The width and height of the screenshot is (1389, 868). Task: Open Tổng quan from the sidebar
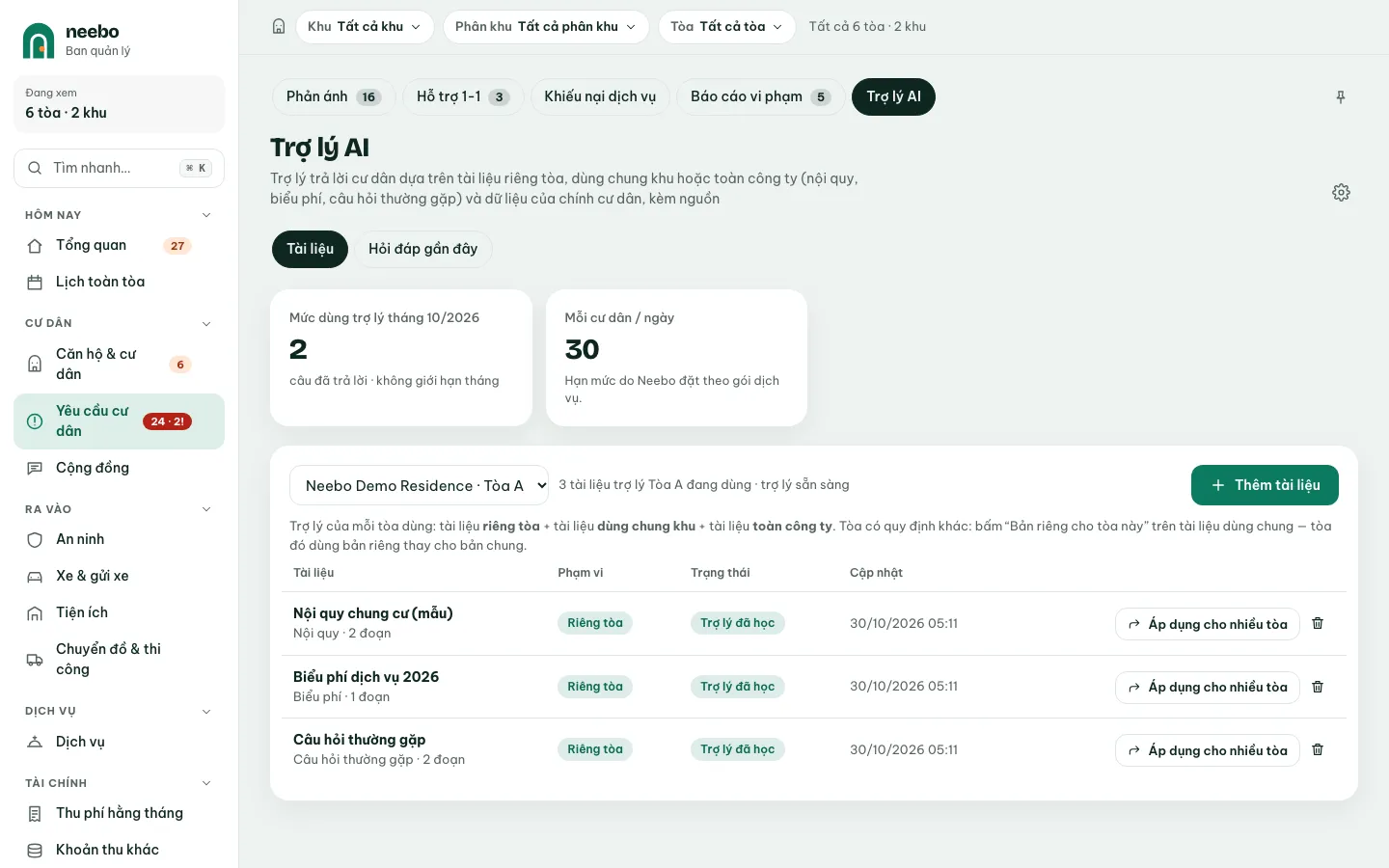[119, 246]
